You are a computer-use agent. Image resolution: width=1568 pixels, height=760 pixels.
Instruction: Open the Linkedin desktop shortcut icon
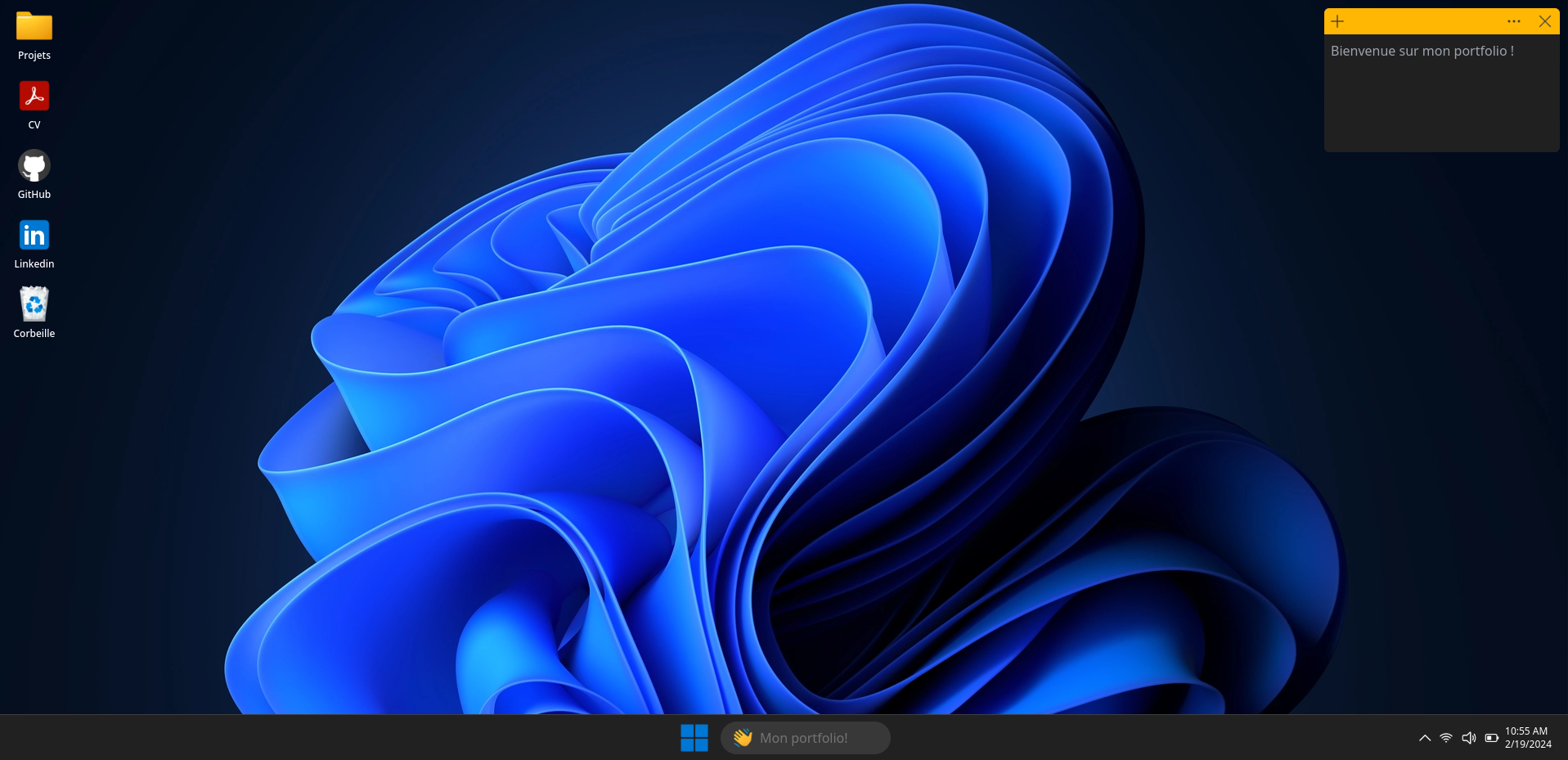34,236
